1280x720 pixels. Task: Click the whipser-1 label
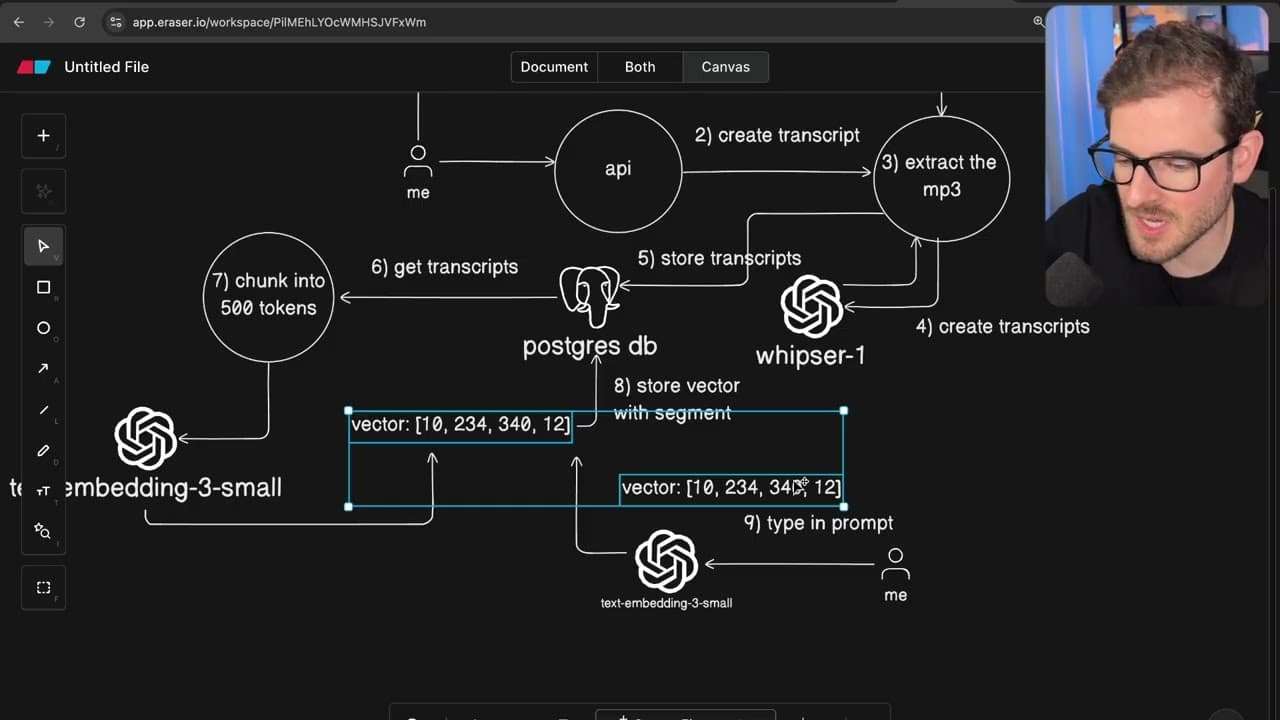[811, 355]
